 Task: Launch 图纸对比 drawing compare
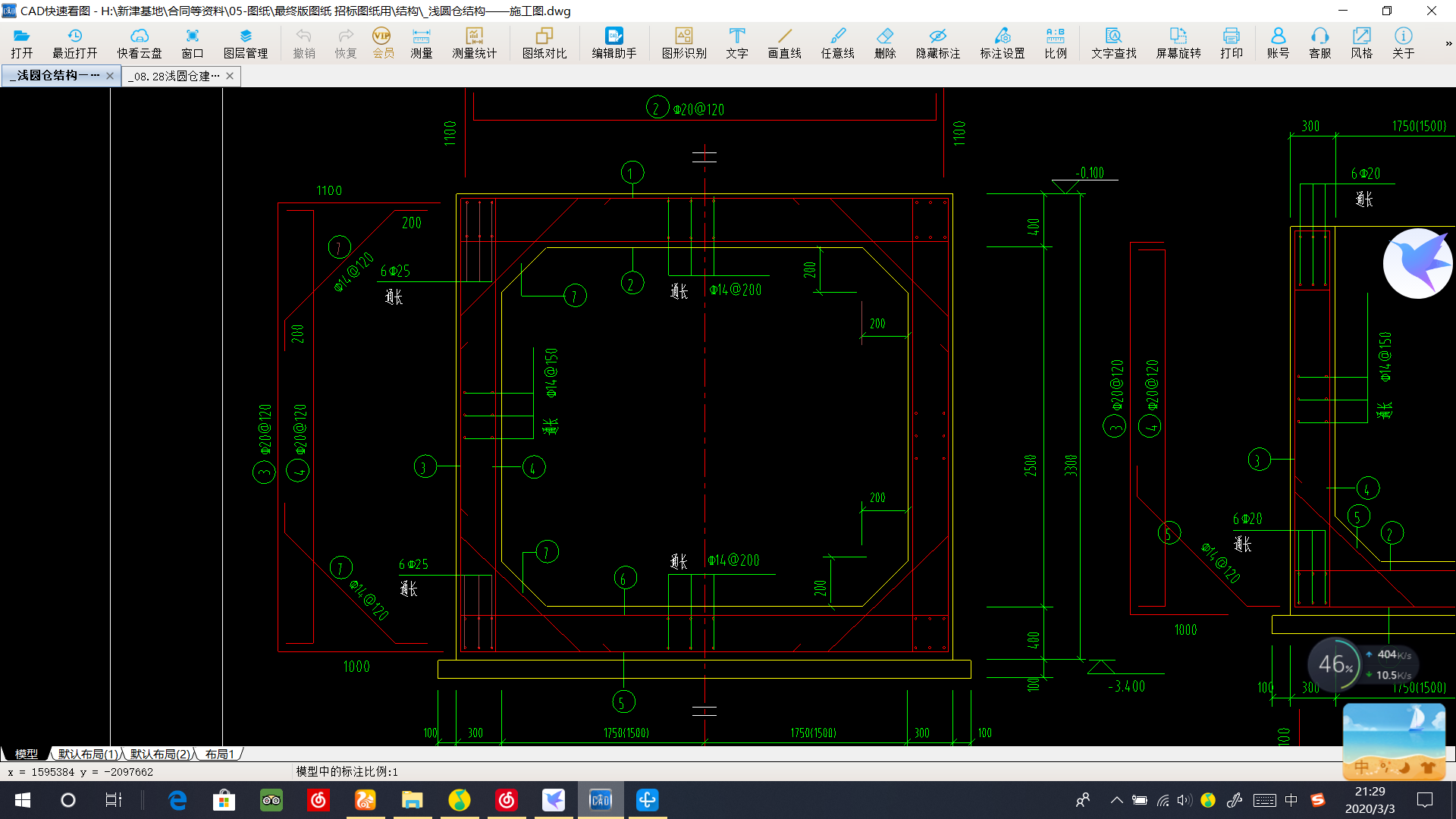coord(544,43)
